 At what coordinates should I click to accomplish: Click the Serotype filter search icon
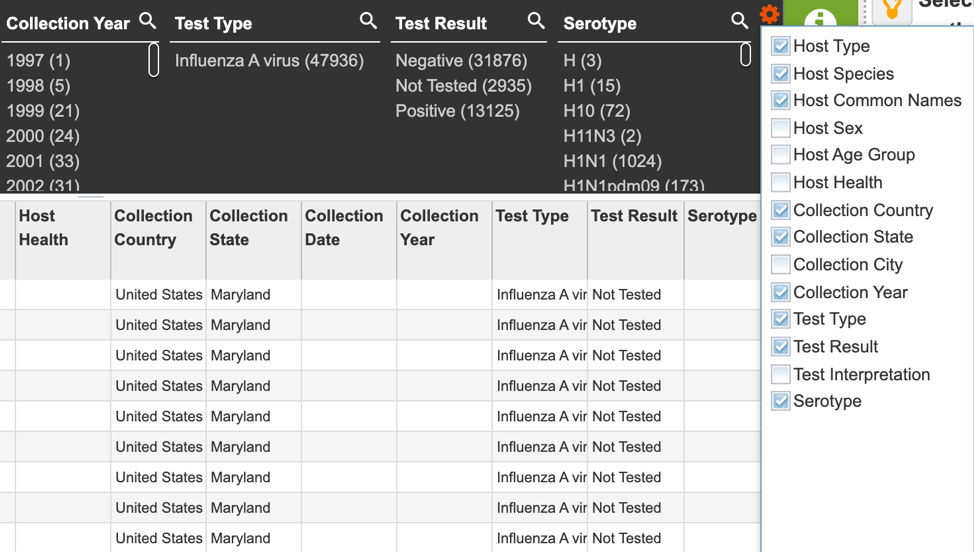(x=739, y=20)
